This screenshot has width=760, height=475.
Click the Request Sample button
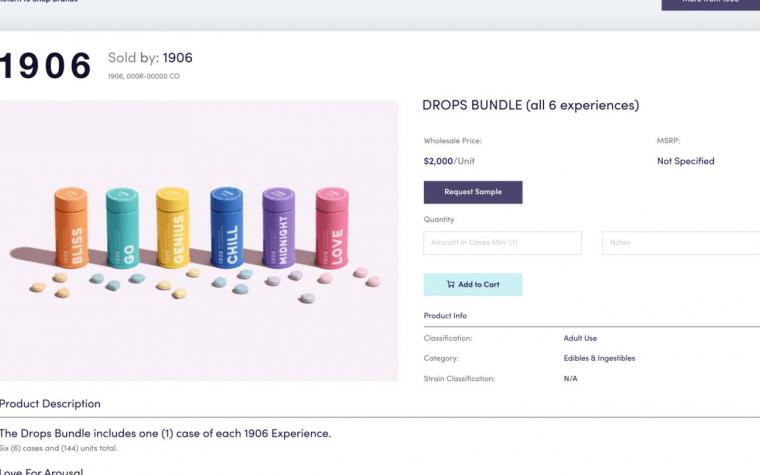[x=473, y=192]
